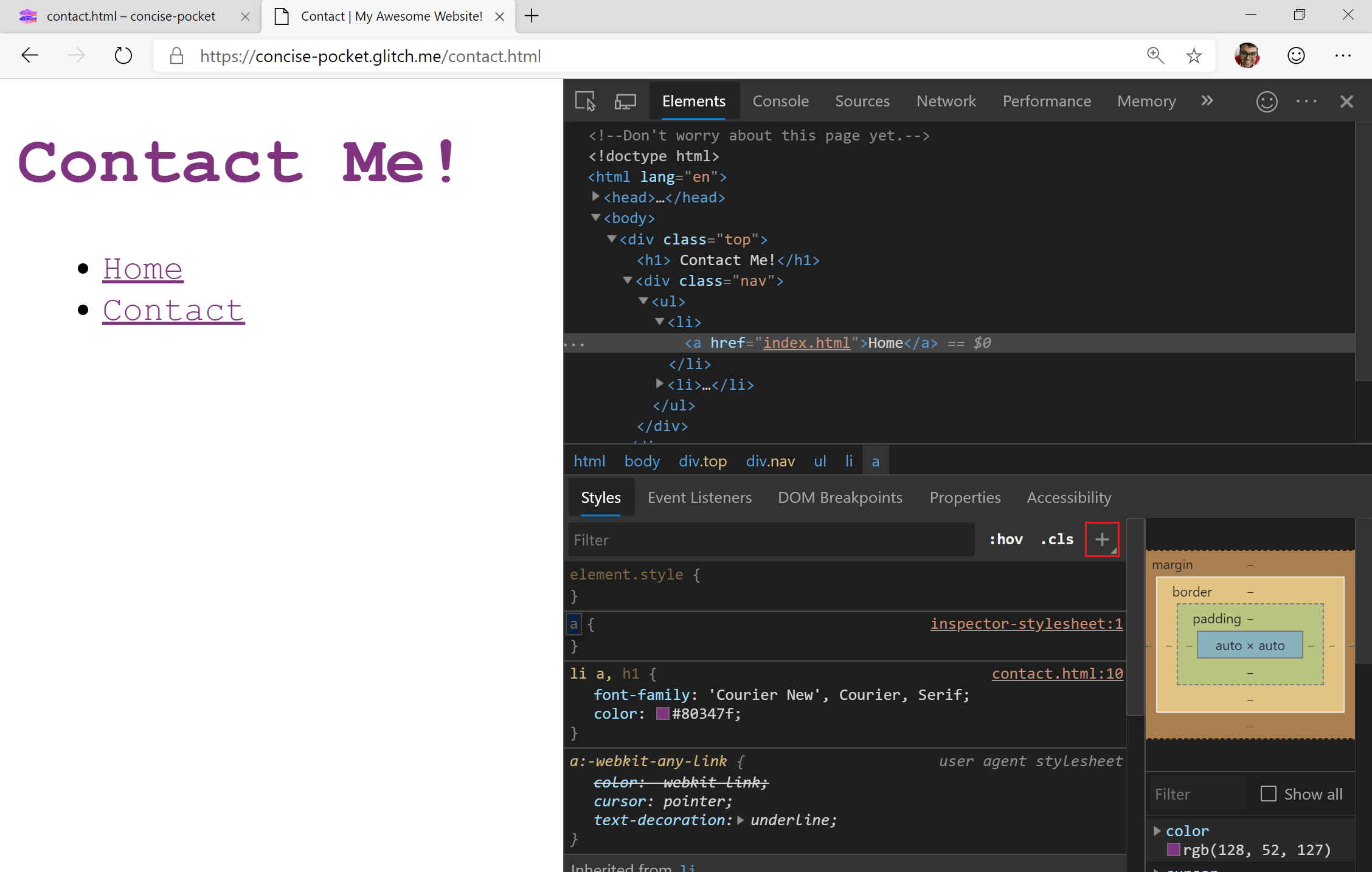The image size is (1372, 872).
Task: Switch to the Console tab
Action: coord(781,101)
